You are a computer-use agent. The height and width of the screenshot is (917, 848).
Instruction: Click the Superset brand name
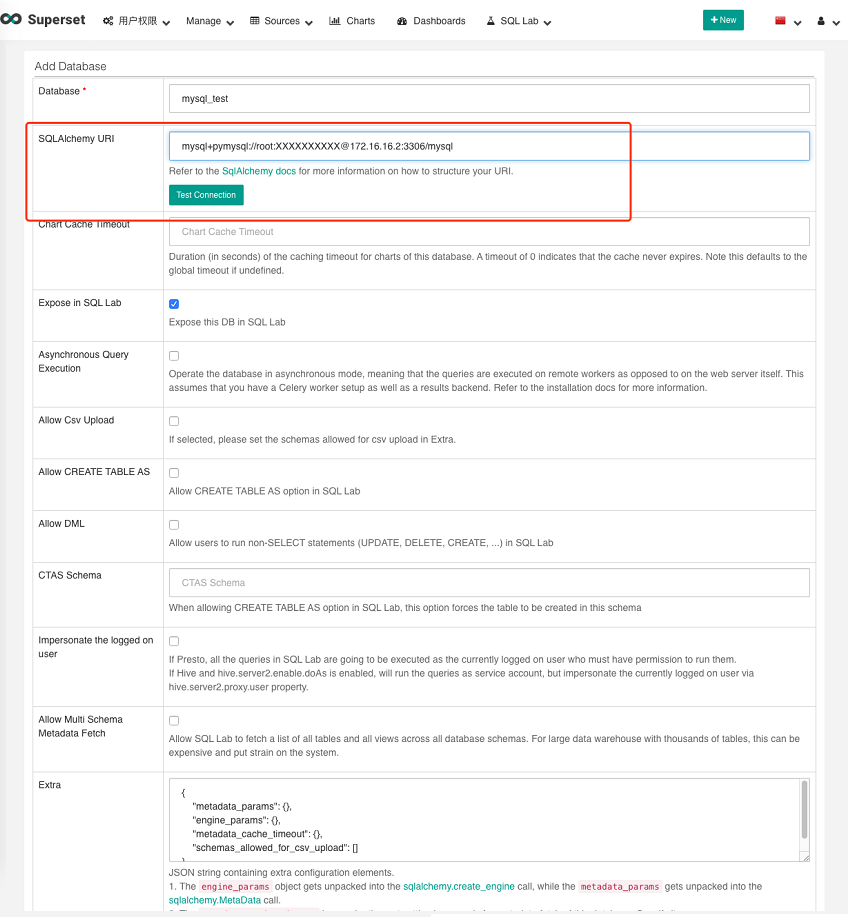pyautogui.click(x=56, y=20)
